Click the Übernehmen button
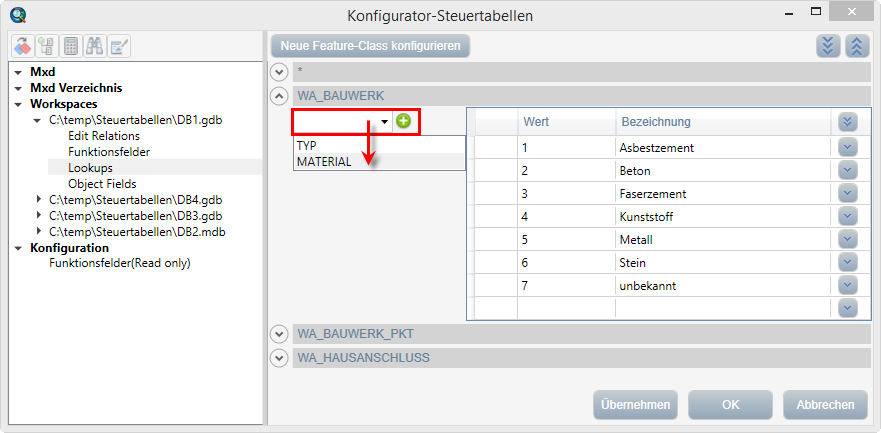Image resolution: width=881 pixels, height=433 pixels. [635, 405]
